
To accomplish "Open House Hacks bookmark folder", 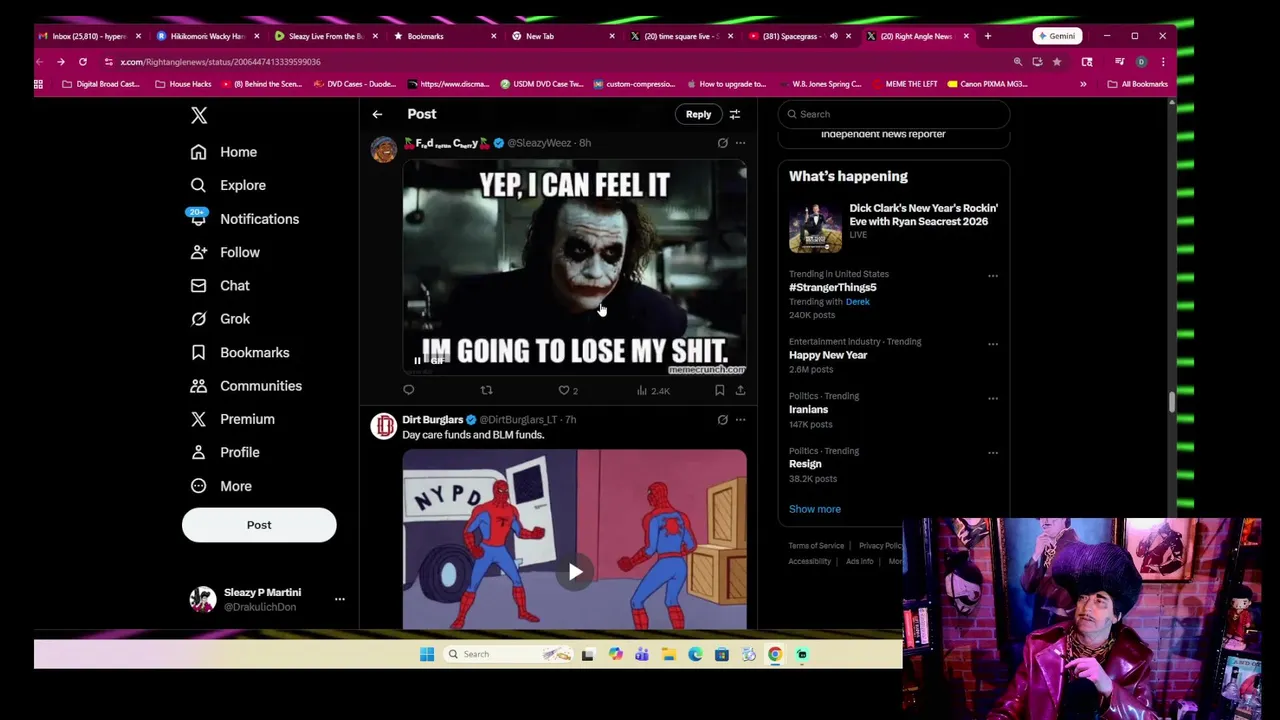I will coord(183,84).
